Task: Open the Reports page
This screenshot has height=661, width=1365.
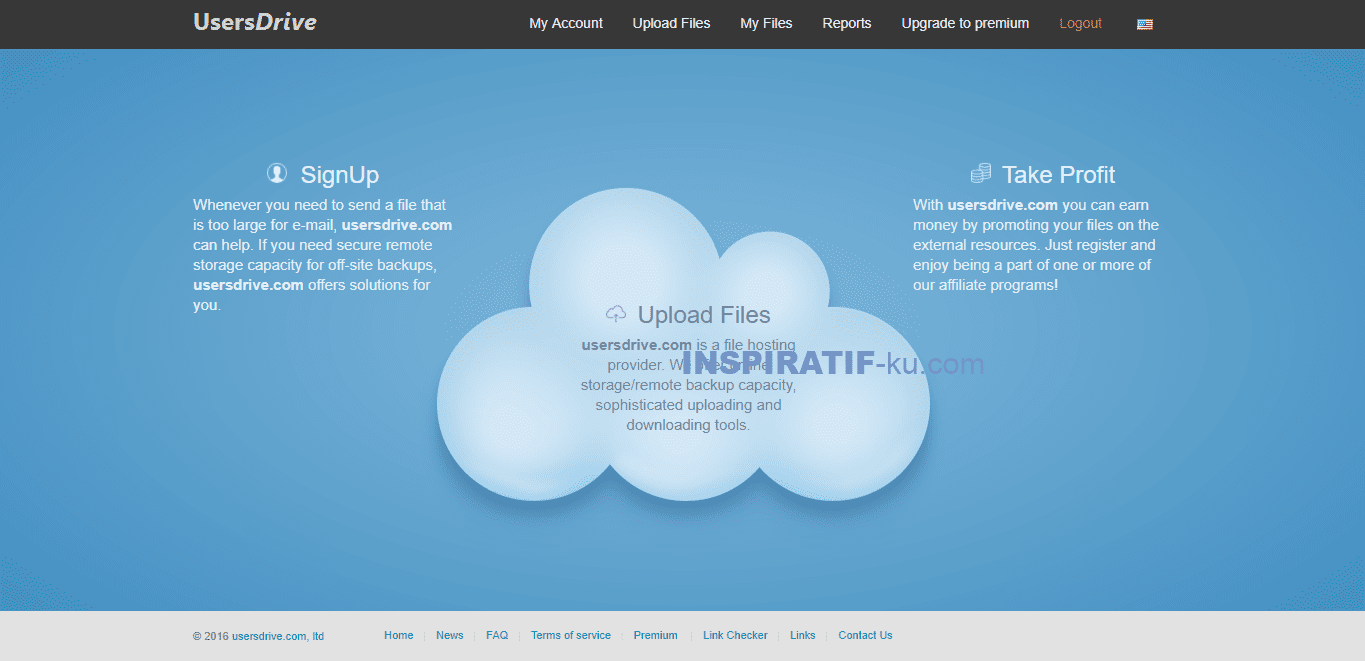Action: click(x=846, y=23)
